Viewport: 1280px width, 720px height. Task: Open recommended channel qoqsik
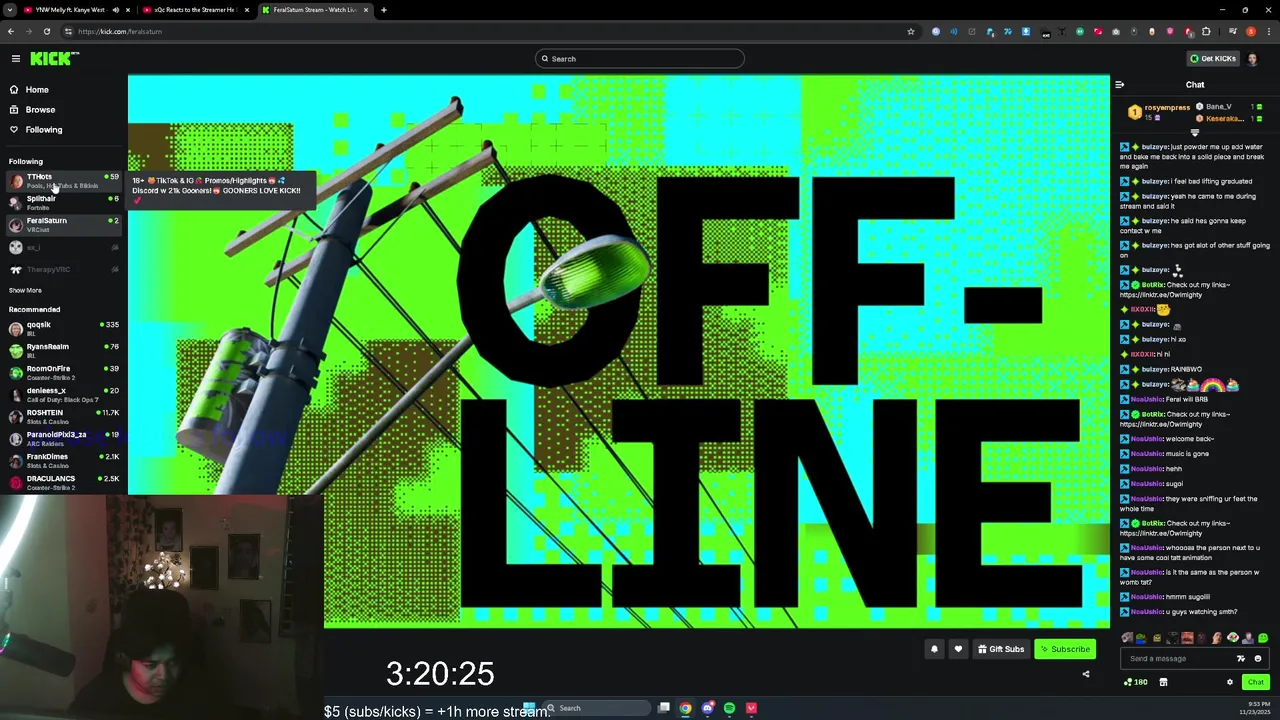(x=63, y=329)
